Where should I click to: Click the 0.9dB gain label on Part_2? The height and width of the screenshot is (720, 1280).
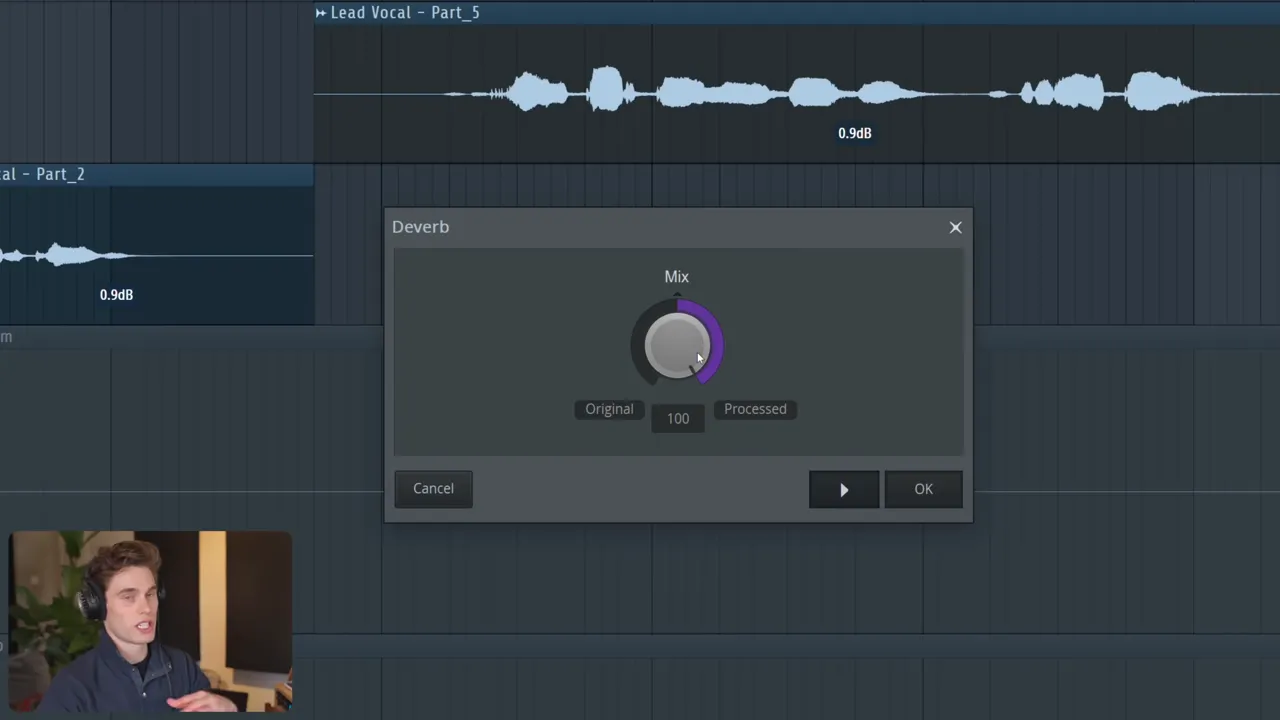click(x=116, y=295)
